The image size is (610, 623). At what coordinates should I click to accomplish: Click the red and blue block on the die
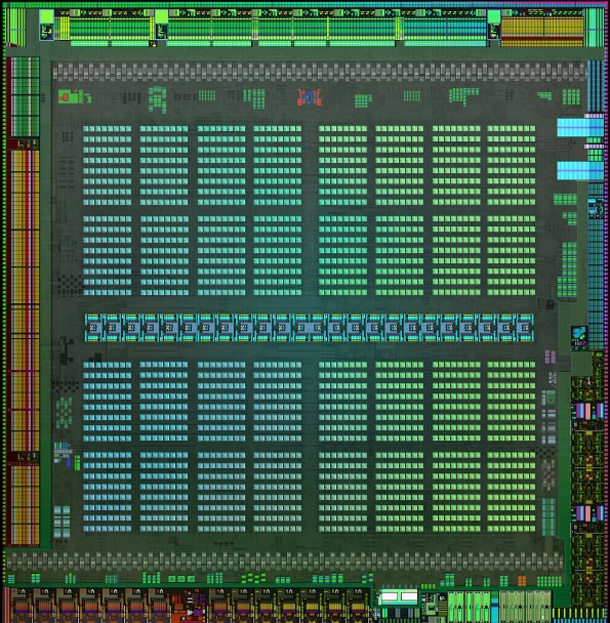309,97
